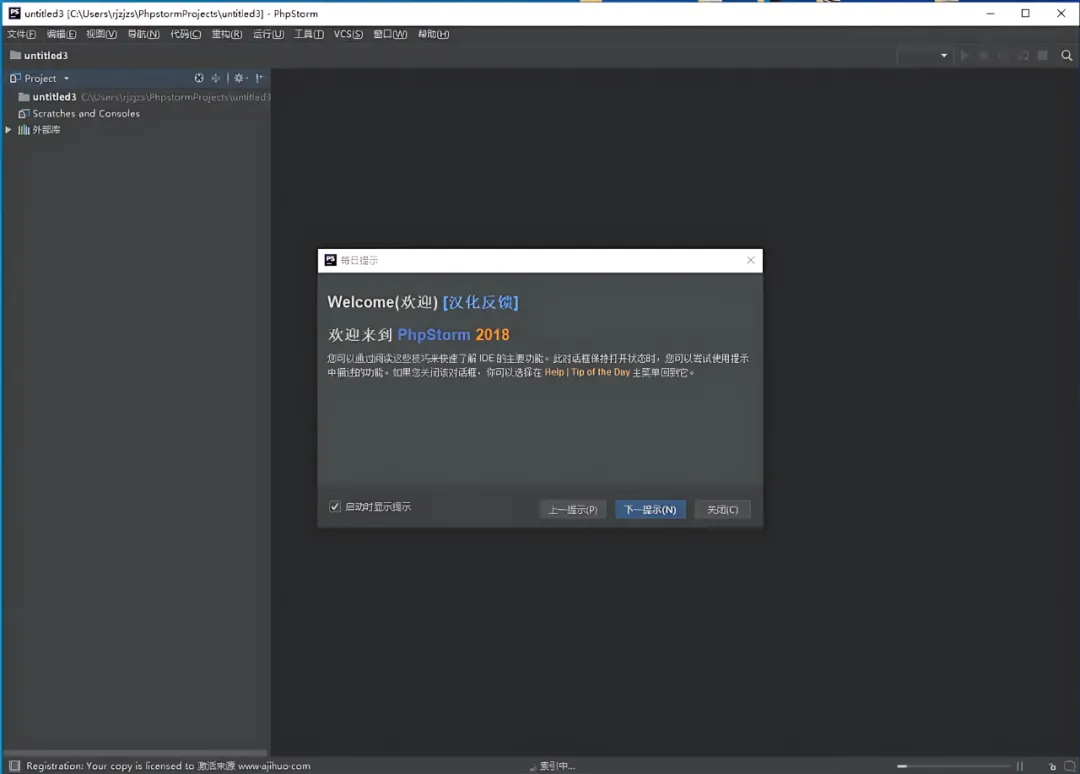The image size is (1080, 774).
Task: Click the Run triangle icon in toolbar
Action: (x=964, y=56)
